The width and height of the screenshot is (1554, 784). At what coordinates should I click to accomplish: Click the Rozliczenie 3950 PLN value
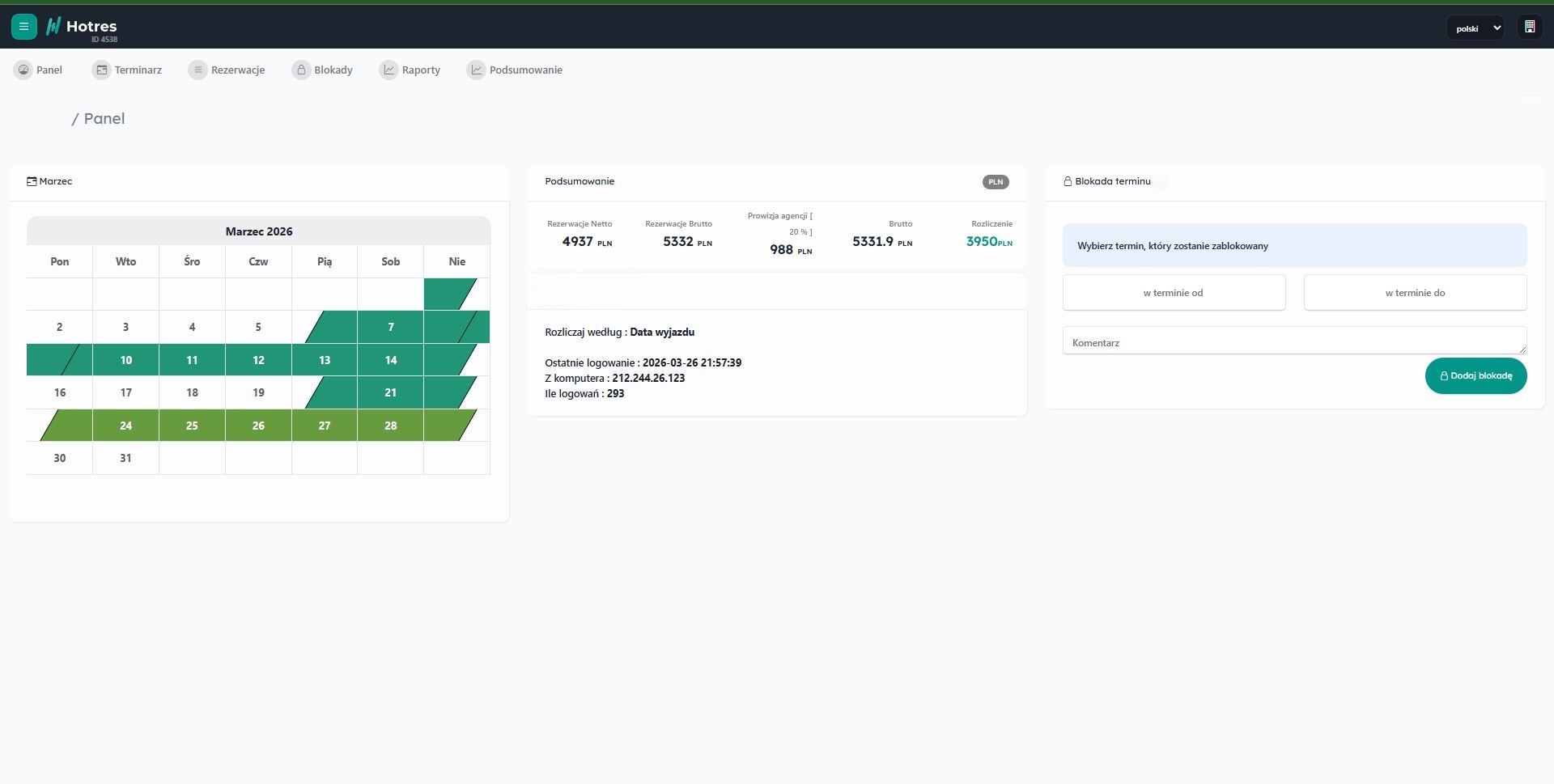coord(988,242)
